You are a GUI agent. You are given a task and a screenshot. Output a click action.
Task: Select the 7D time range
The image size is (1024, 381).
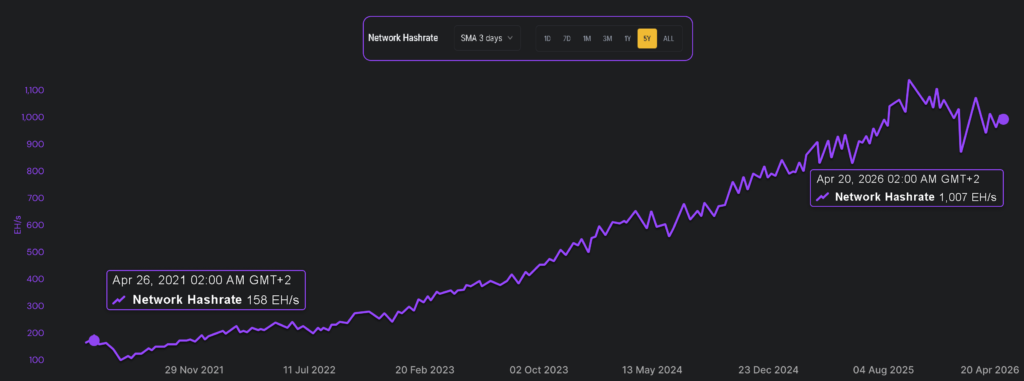pos(568,39)
